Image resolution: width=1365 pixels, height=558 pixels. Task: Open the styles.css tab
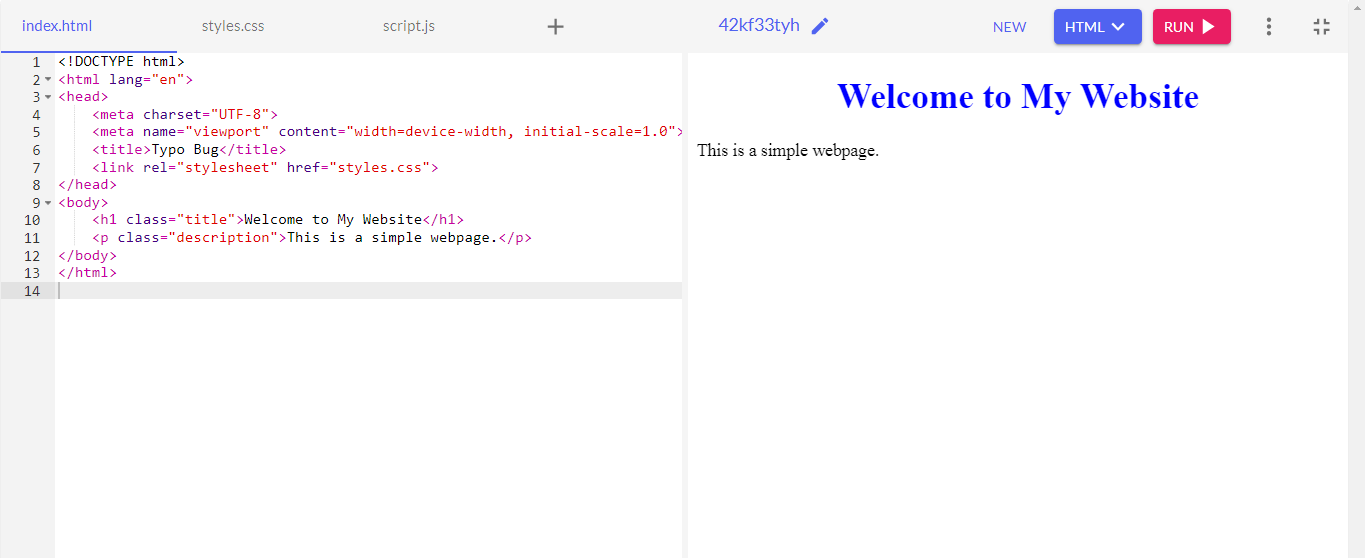click(x=233, y=26)
